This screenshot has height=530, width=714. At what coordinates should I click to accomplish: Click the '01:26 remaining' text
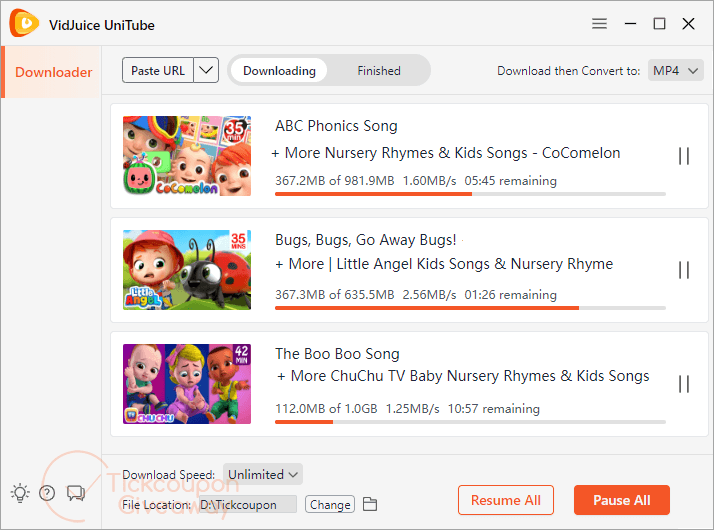(510, 295)
